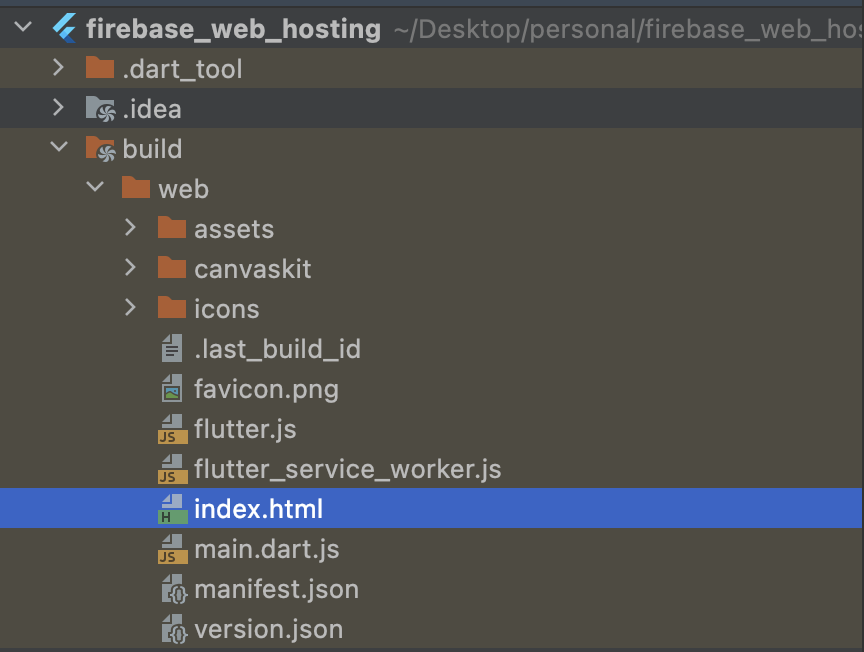
Task: Collapse the build folder
Action: 59,147
